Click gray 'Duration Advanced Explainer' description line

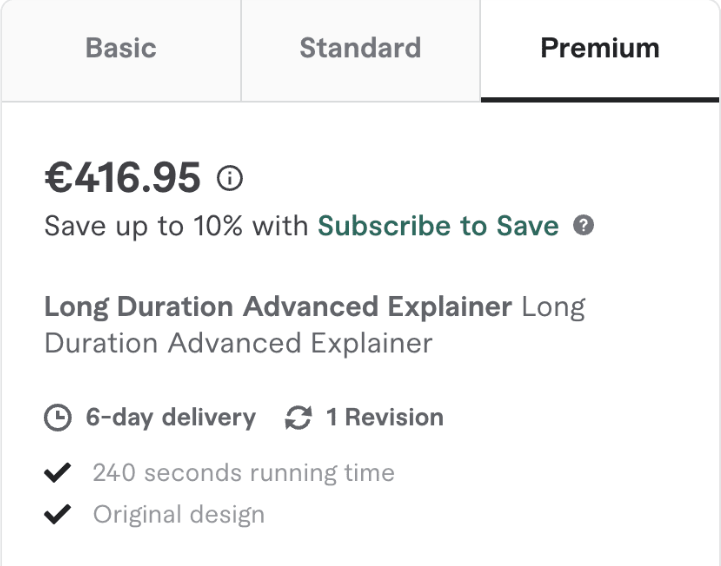tap(238, 344)
